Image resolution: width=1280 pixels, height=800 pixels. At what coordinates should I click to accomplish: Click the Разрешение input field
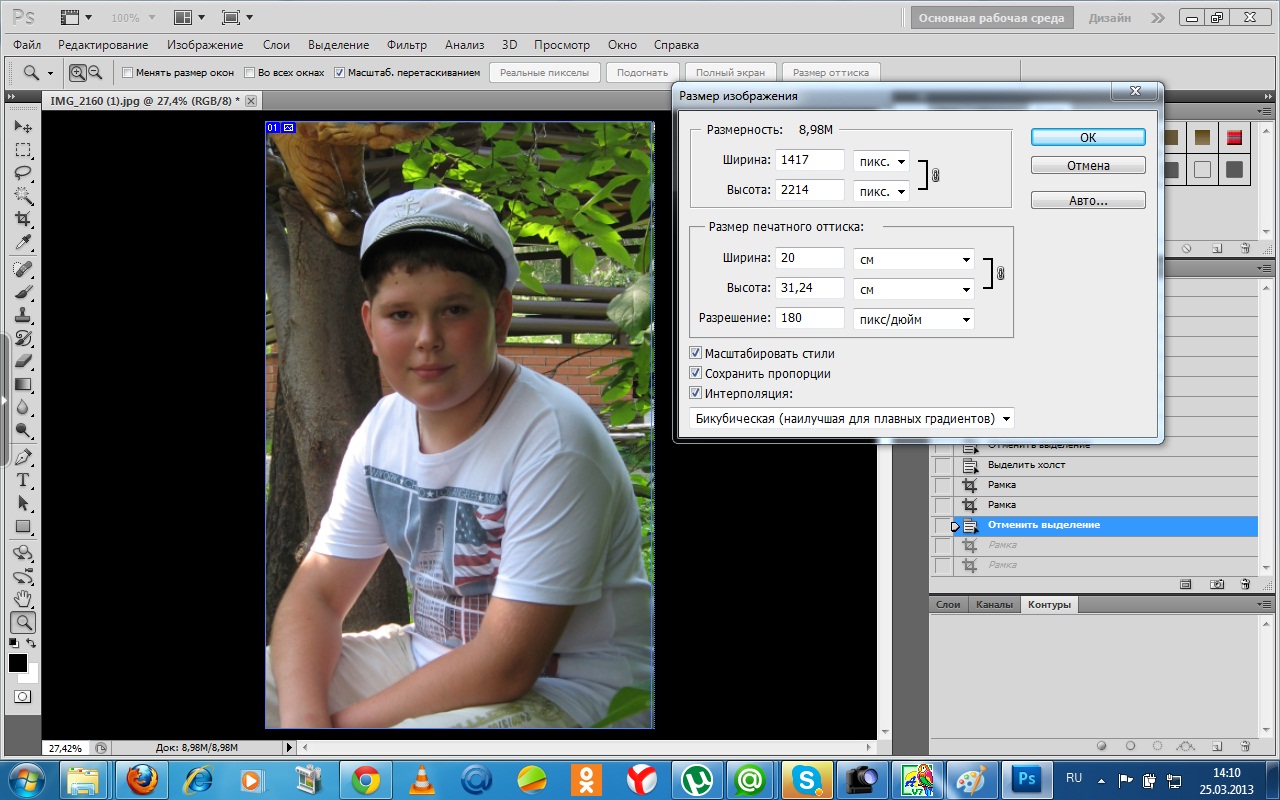[810, 318]
